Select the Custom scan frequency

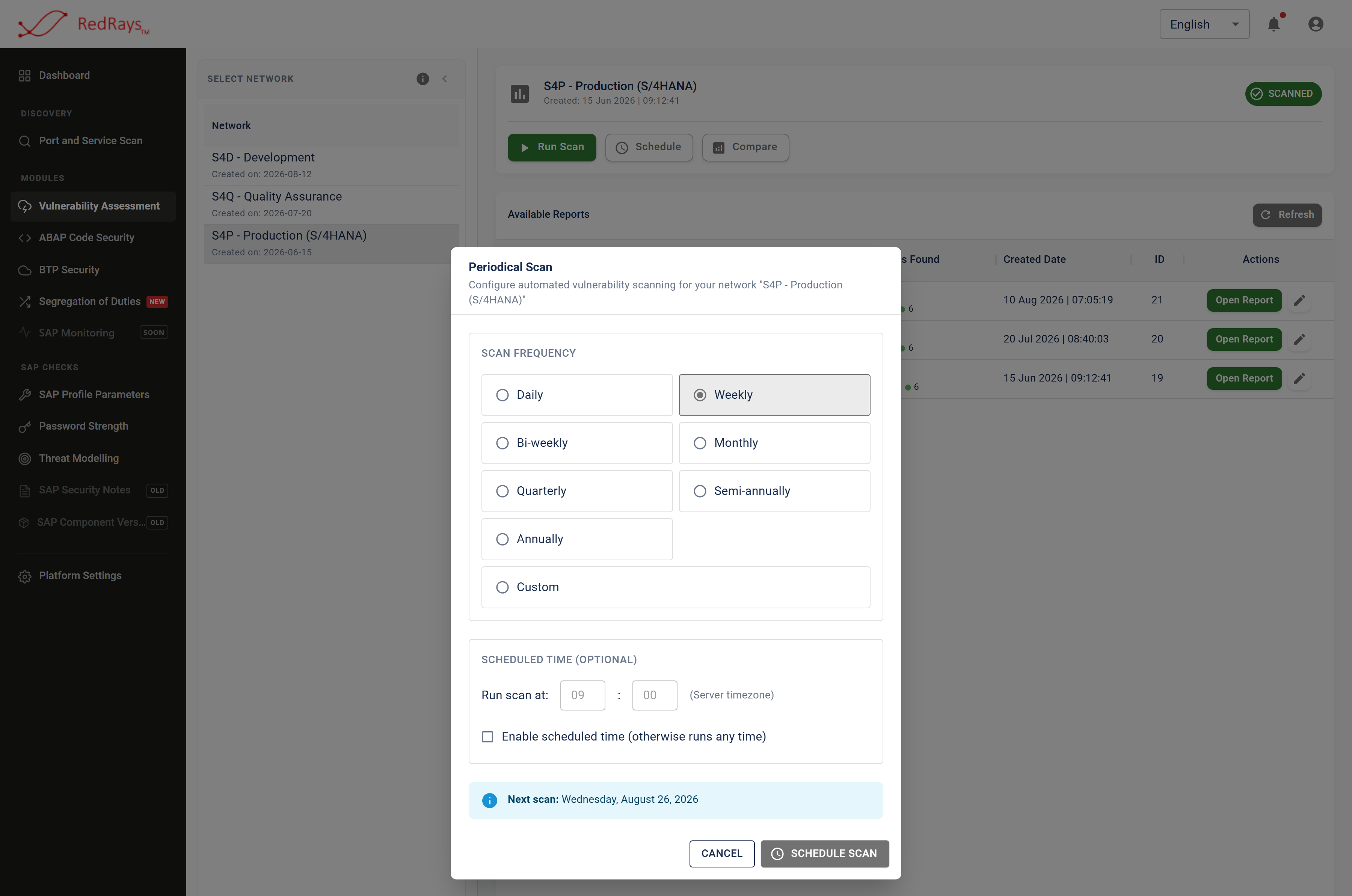point(675,587)
